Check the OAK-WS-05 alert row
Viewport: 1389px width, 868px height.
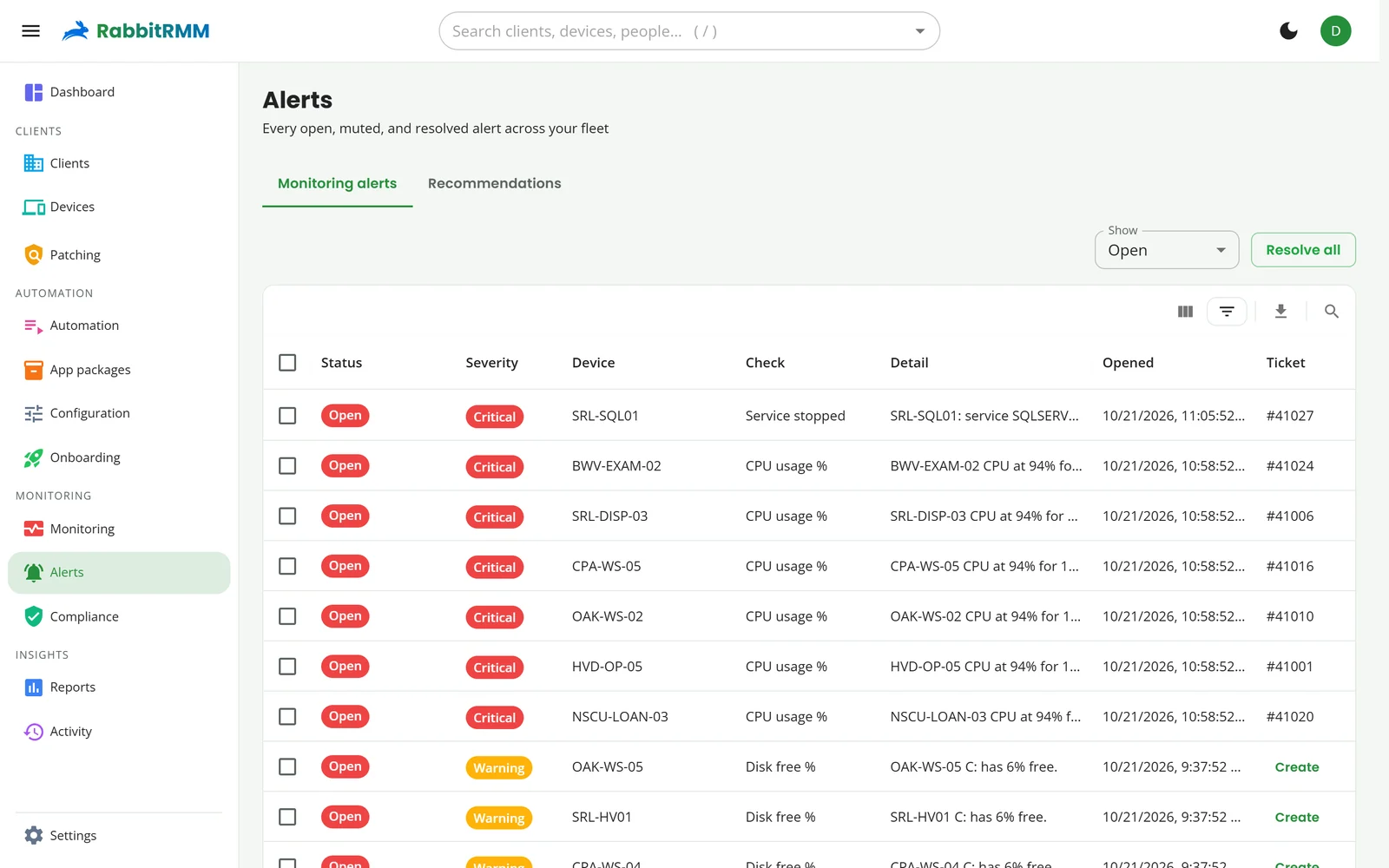[287, 767]
